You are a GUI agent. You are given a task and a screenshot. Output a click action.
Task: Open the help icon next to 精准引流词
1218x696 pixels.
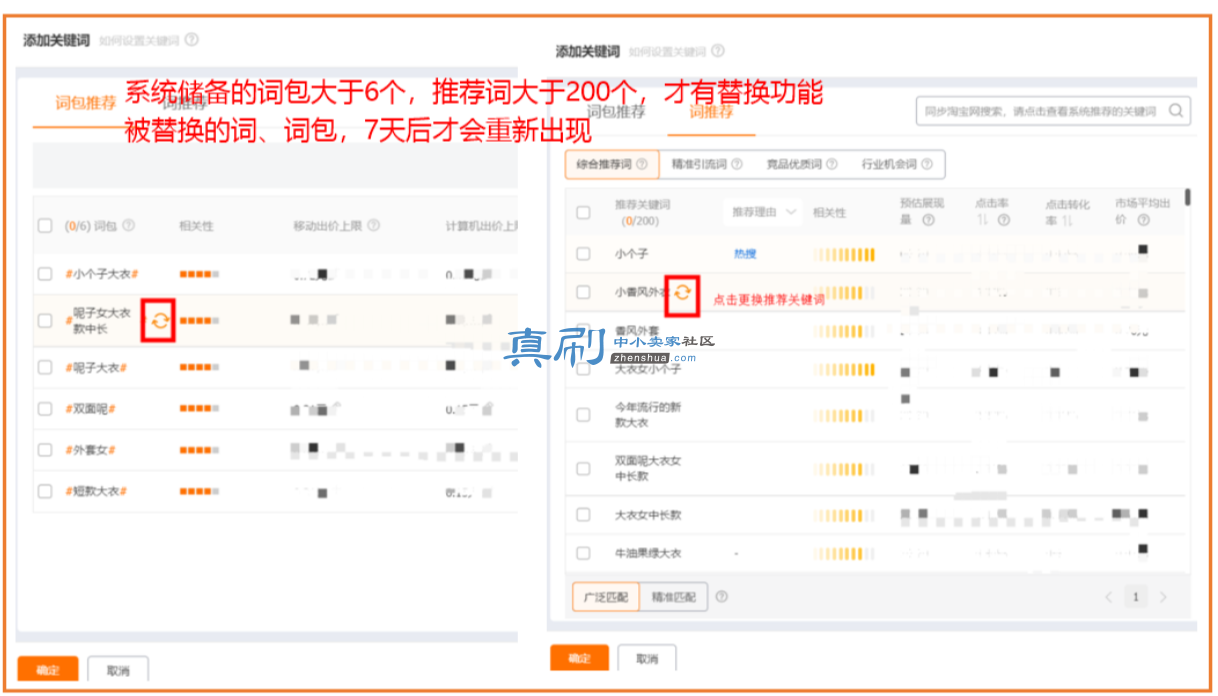736,164
